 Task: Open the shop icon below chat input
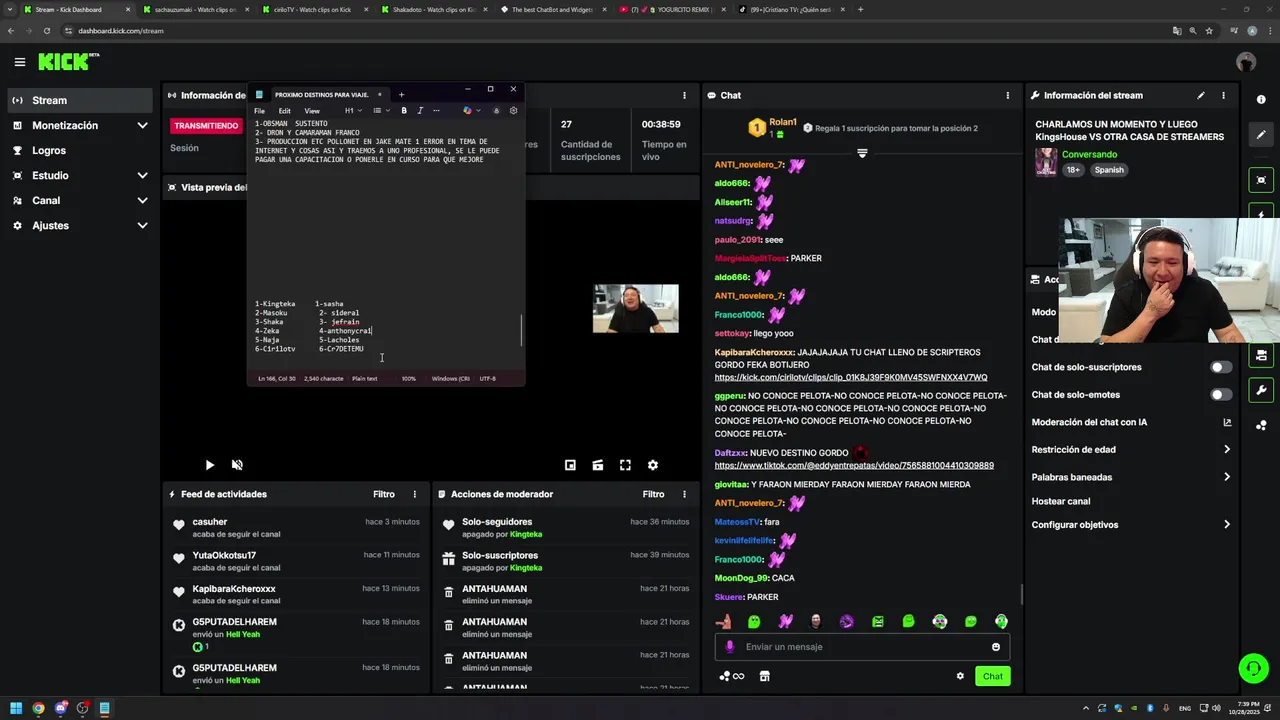764,676
